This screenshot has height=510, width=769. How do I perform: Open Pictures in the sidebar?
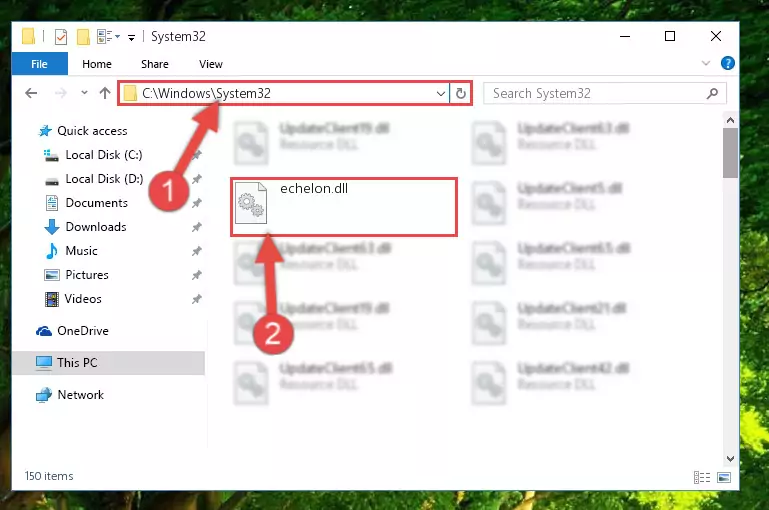click(x=87, y=275)
